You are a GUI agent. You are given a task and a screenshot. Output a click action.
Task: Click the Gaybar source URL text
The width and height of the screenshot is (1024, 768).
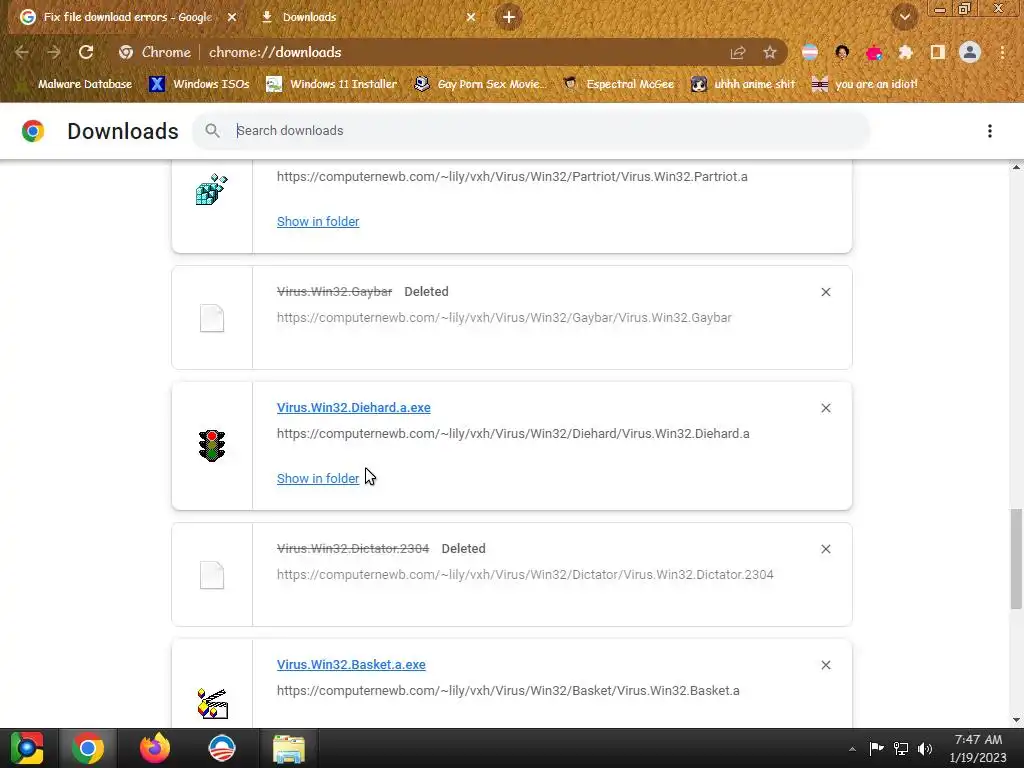(x=504, y=318)
